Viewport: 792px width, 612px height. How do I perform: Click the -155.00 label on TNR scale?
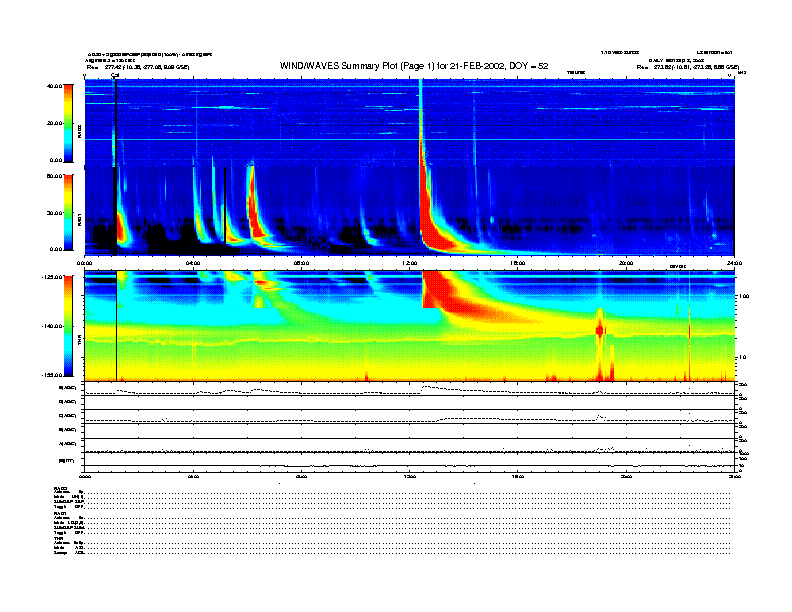coord(52,375)
